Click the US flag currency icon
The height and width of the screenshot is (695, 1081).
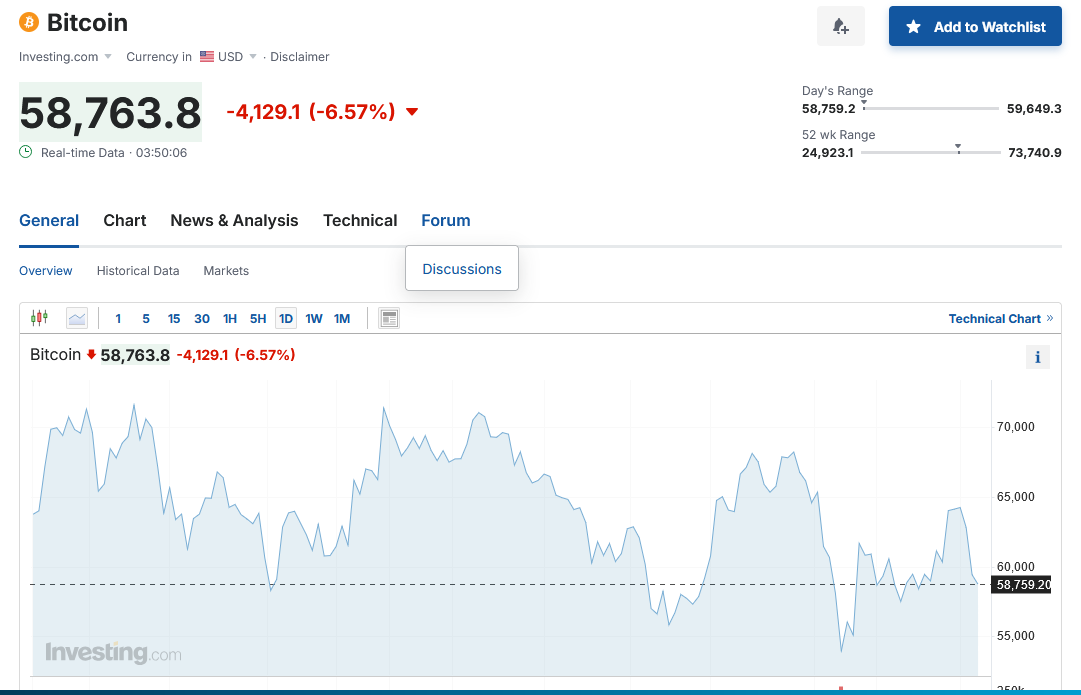[x=207, y=57]
